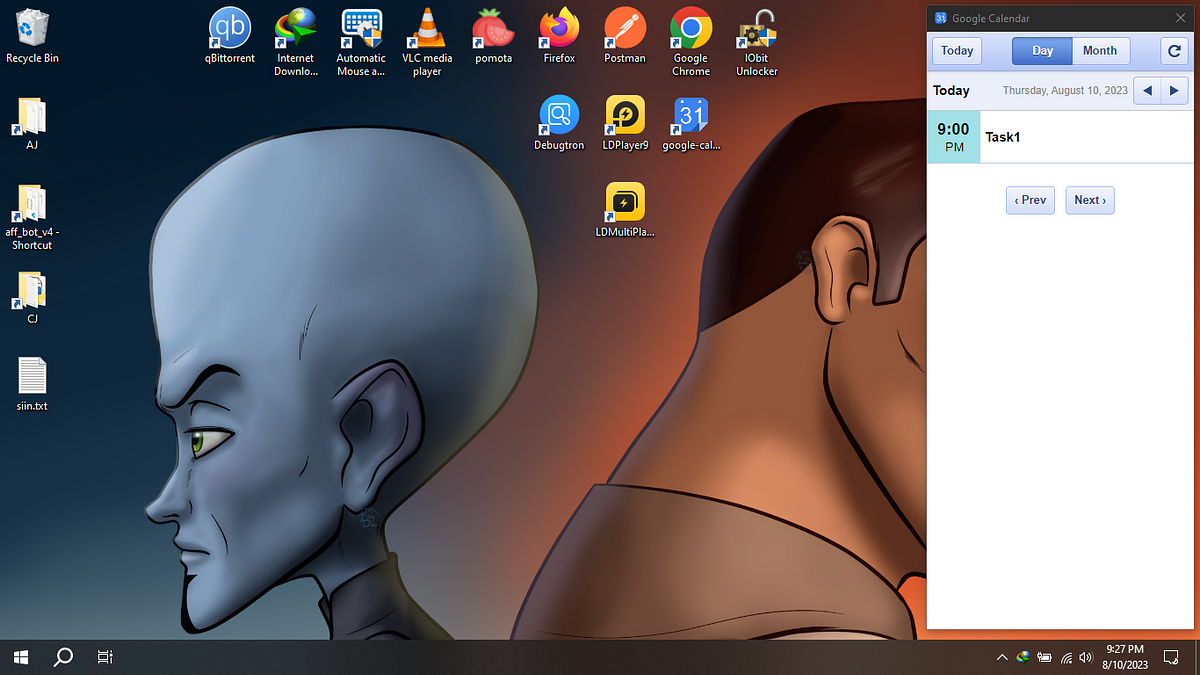Switch calendar to Month view
1200x675 pixels.
[1100, 51]
